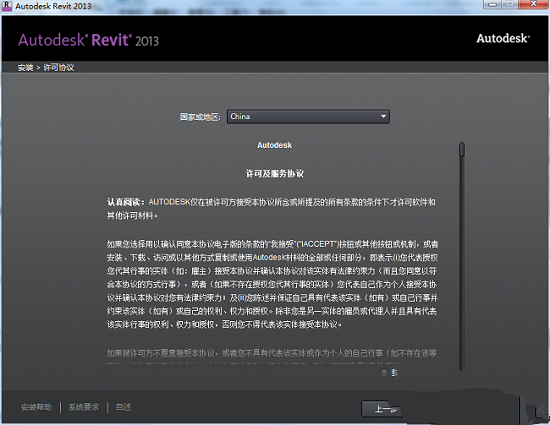Open the 系统要求 system requirements link
The width and height of the screenshot is (550, 425).
click(x=83, y=407)
